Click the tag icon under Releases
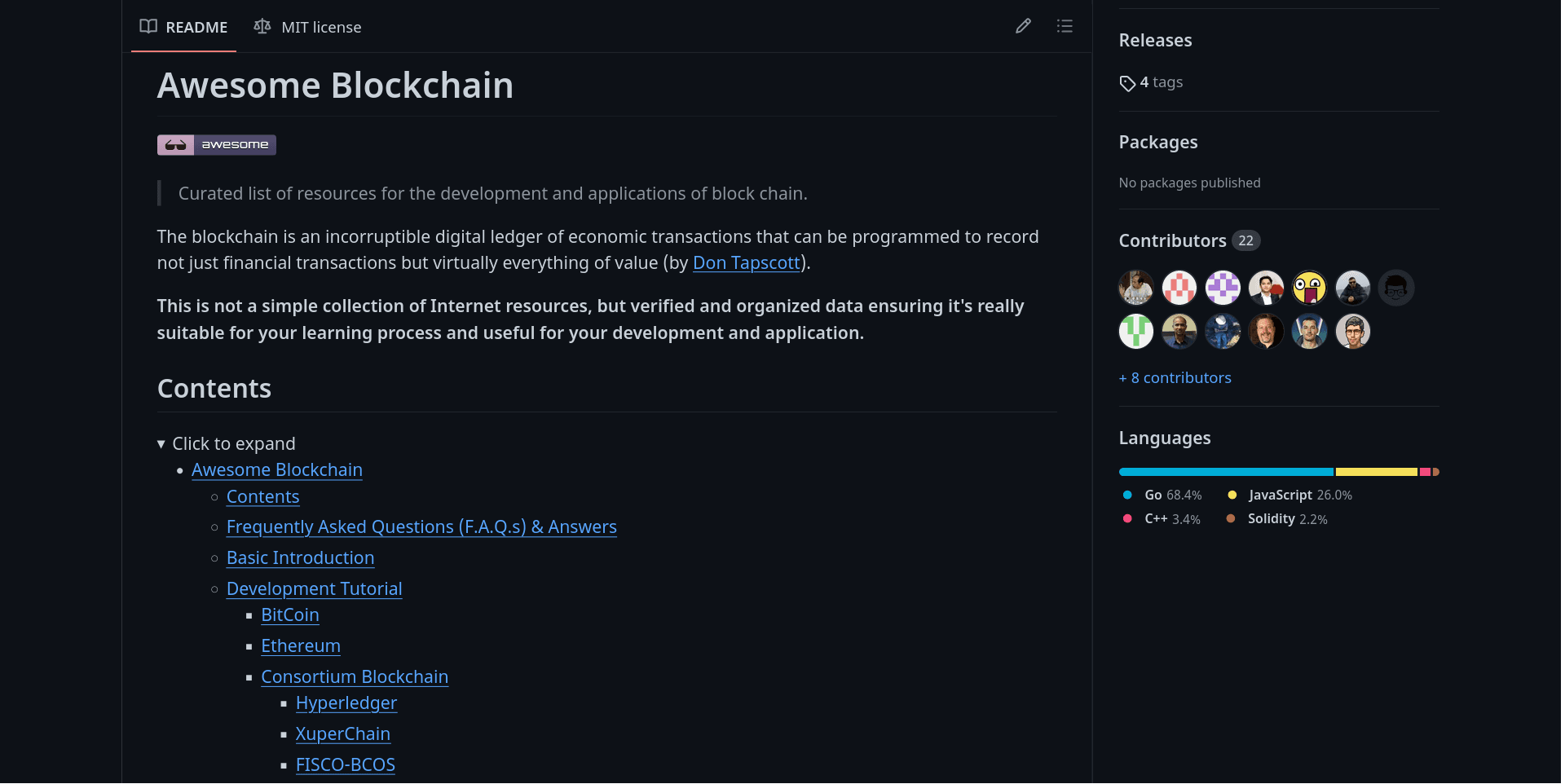Screen dimensions: 1565x784 click(1127, 83)
